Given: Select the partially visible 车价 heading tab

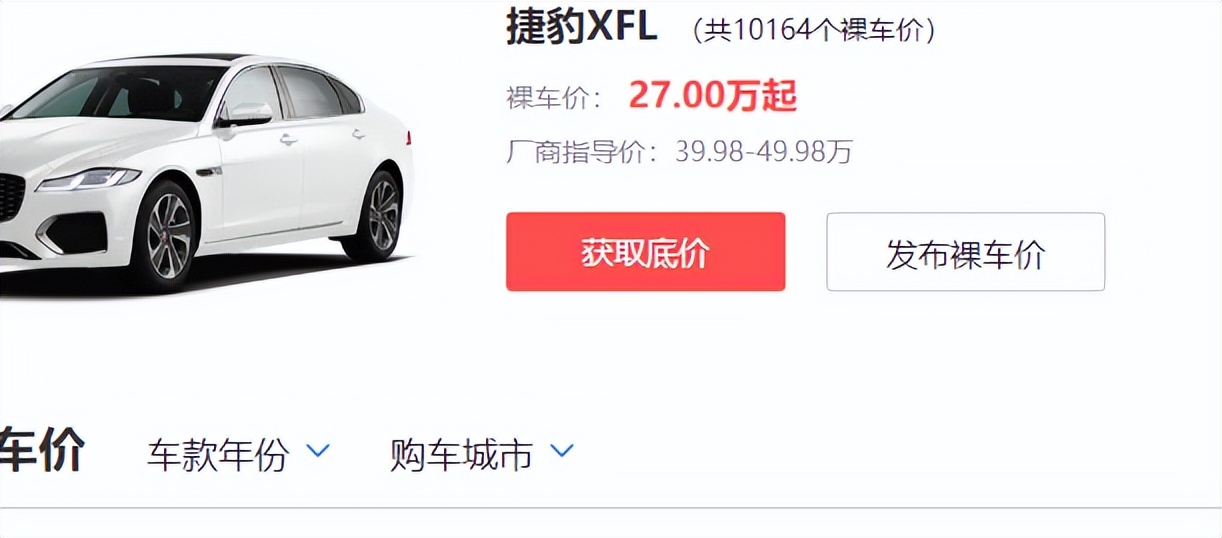Looking at the screenshot, I should pyautogui.click(x=42, y=450).
